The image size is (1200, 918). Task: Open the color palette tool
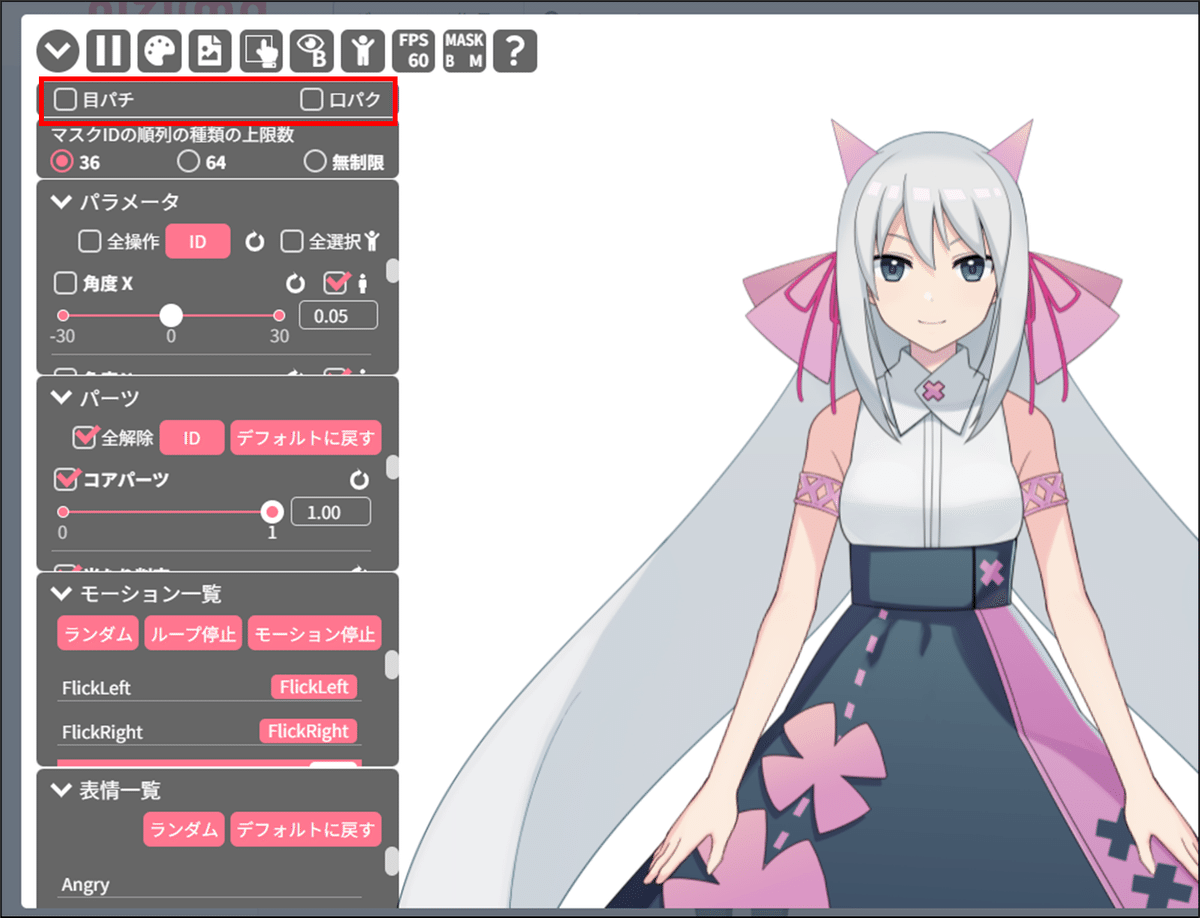[x=157, y=50]
